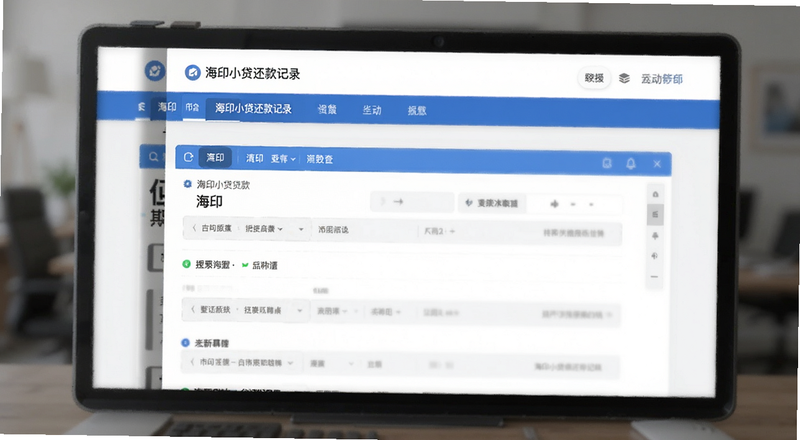Open the text link at the header's far right

click(x=662, y=79)
